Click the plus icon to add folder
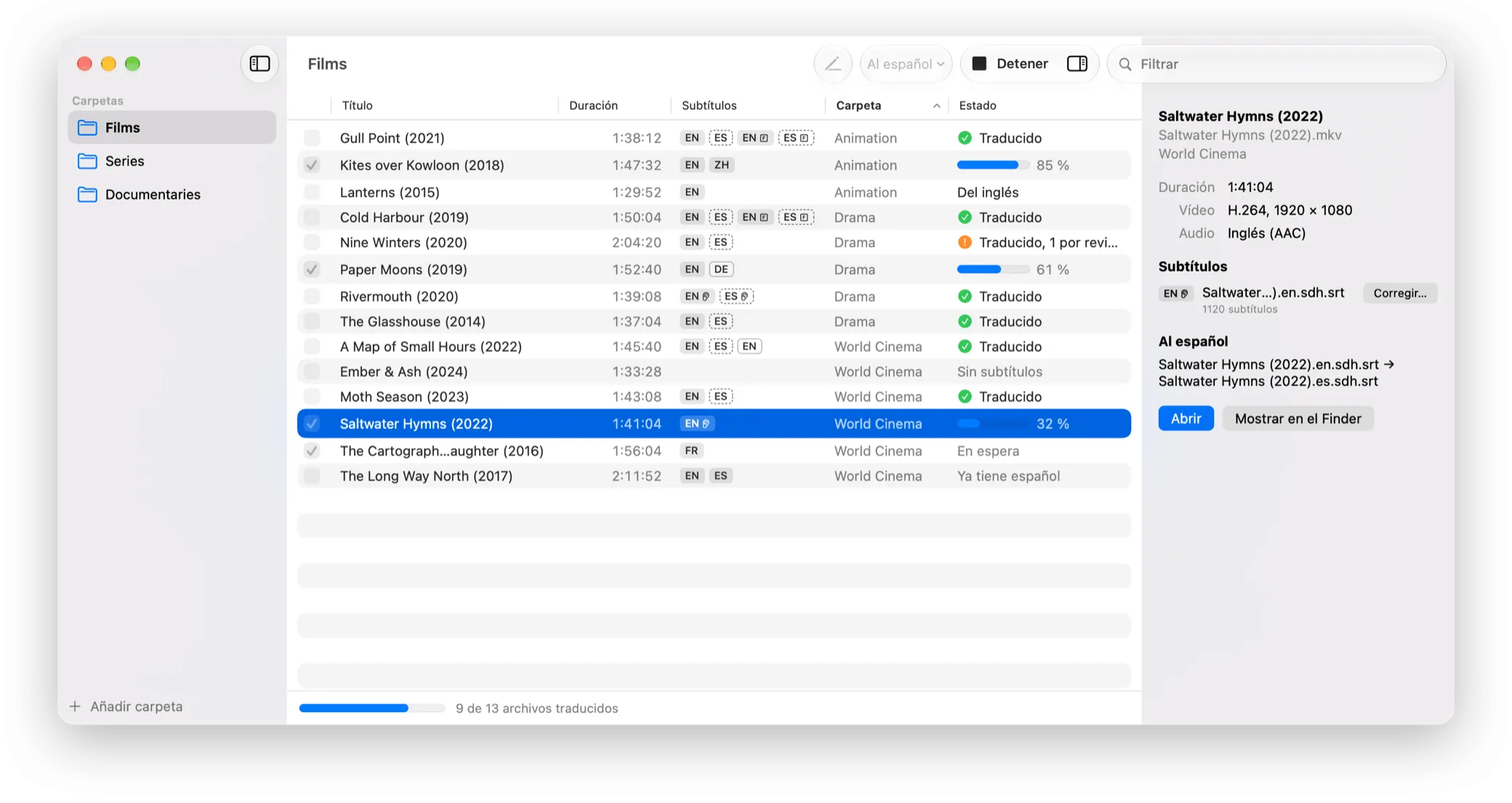 coord(75,706)
